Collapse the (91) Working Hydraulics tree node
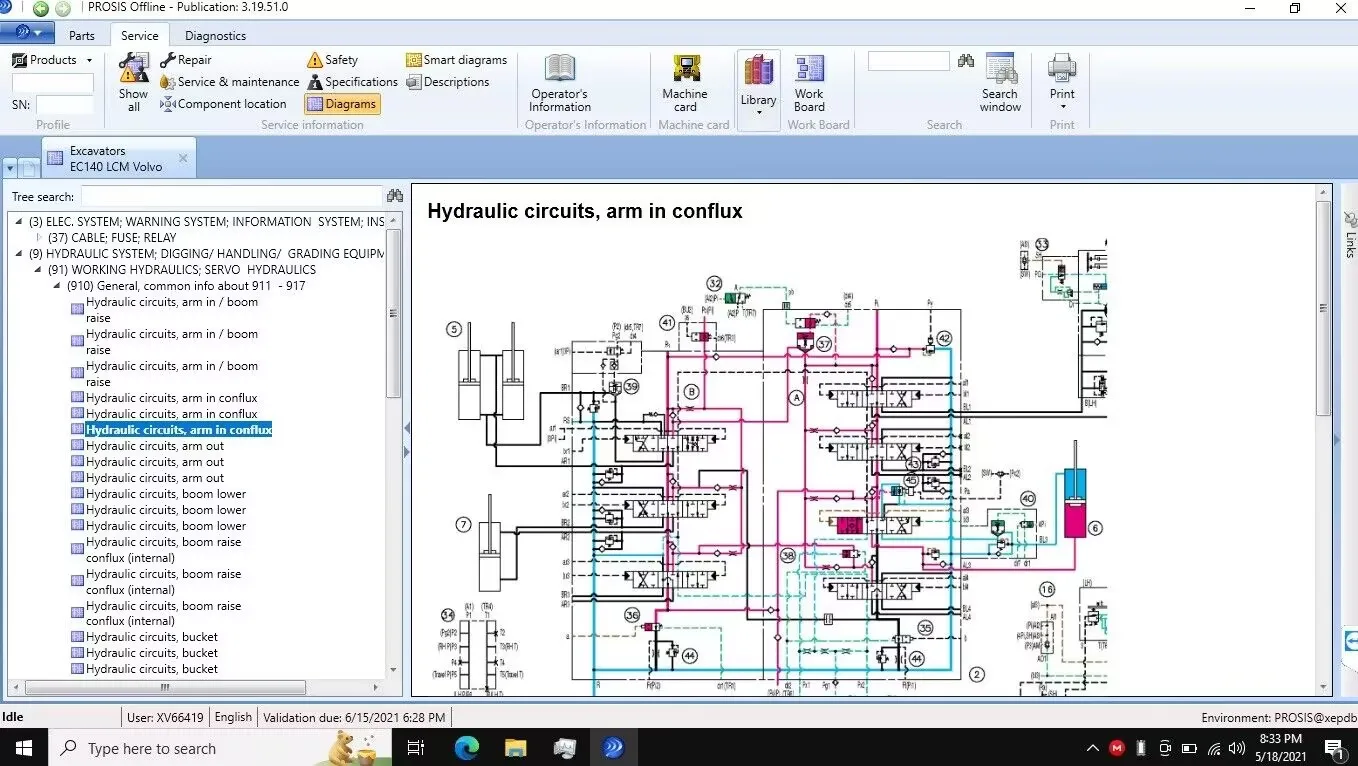The height and width of the screenshot is (766, 1358). [38, 270]
